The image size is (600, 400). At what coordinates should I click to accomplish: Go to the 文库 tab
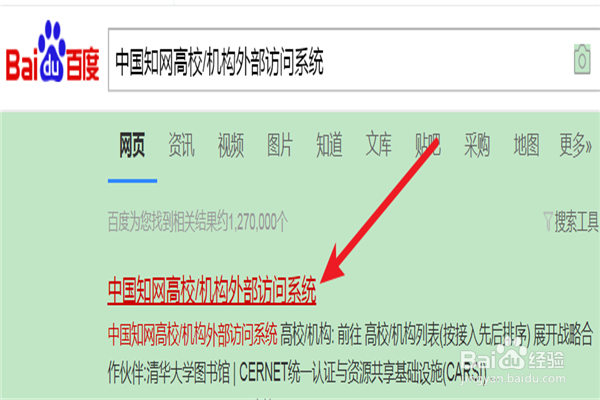378,145
